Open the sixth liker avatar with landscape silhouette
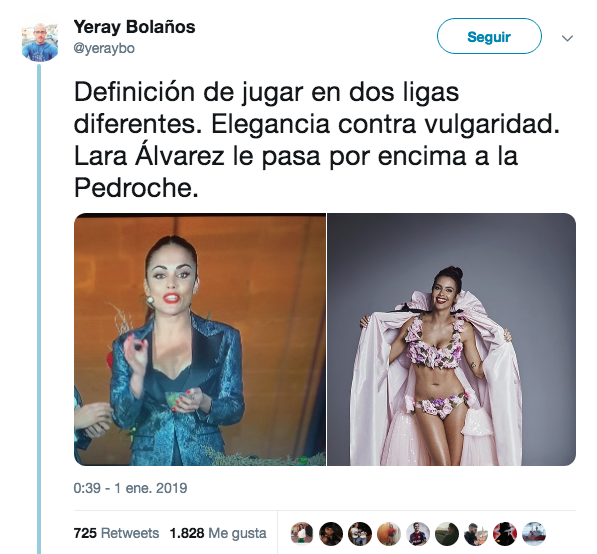Image resolution: width=597 pixels, height=554 pixels. pos(447,533)
